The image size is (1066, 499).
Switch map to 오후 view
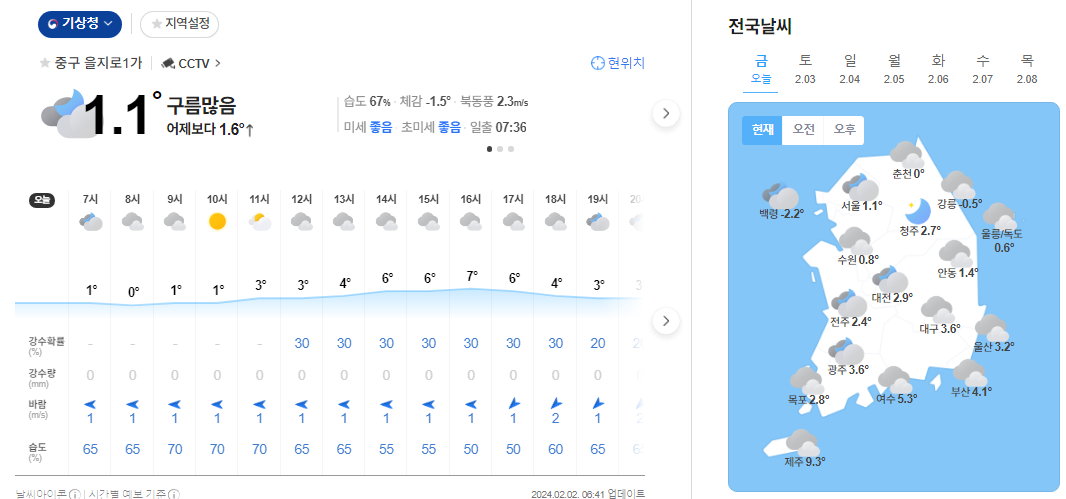pos(845,131)
